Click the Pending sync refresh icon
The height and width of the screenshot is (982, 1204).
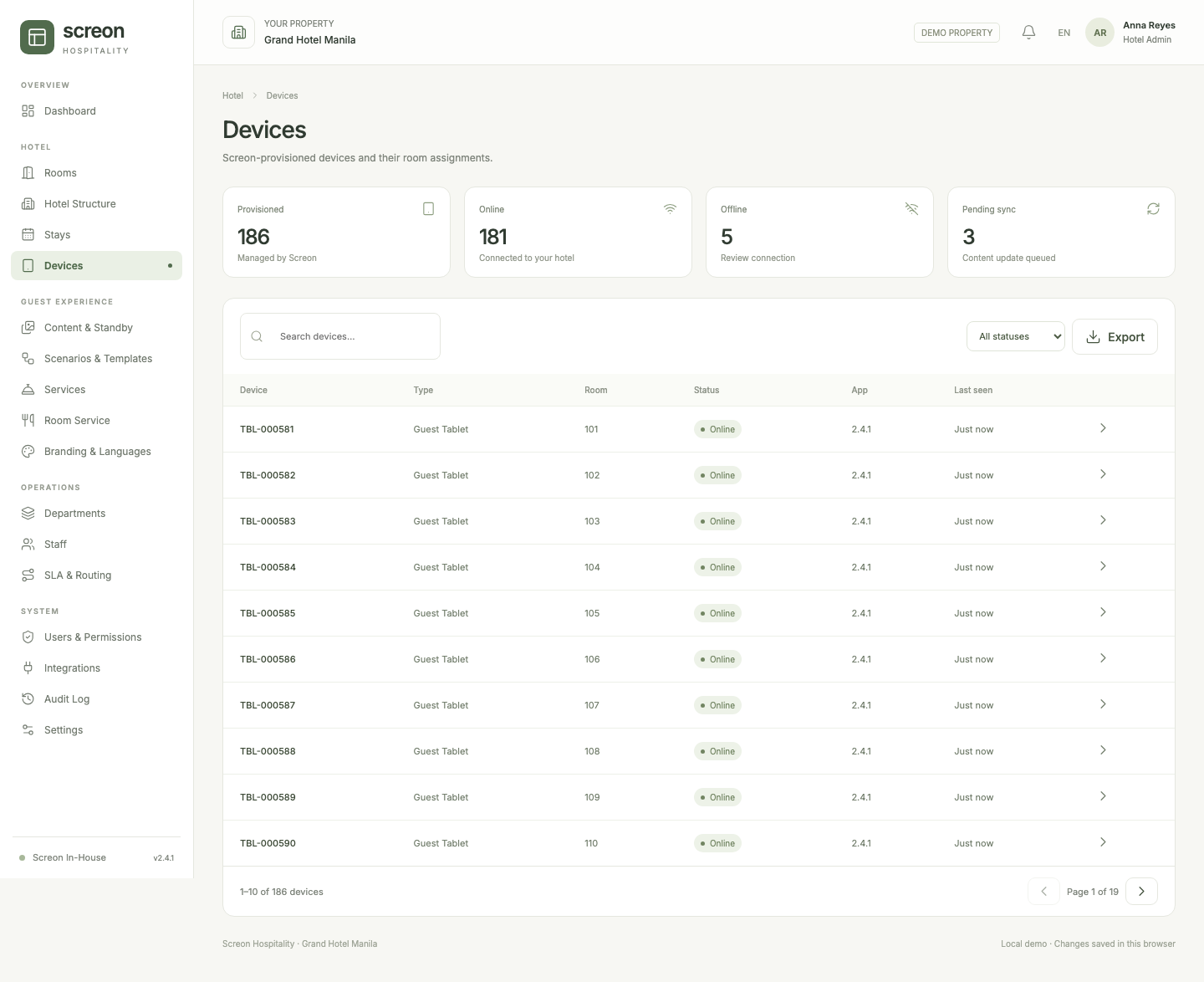click(1153, 209)
